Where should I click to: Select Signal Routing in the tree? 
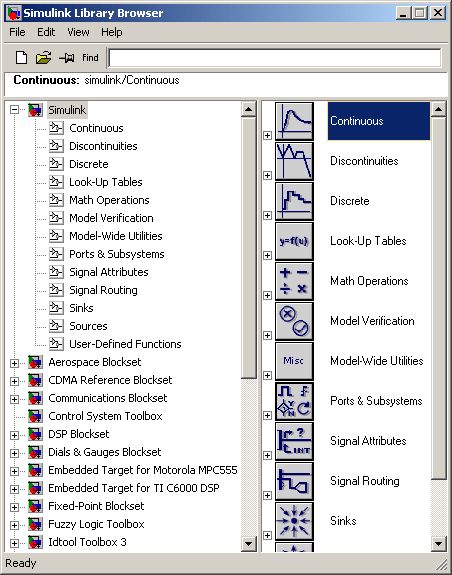[103, 290]
